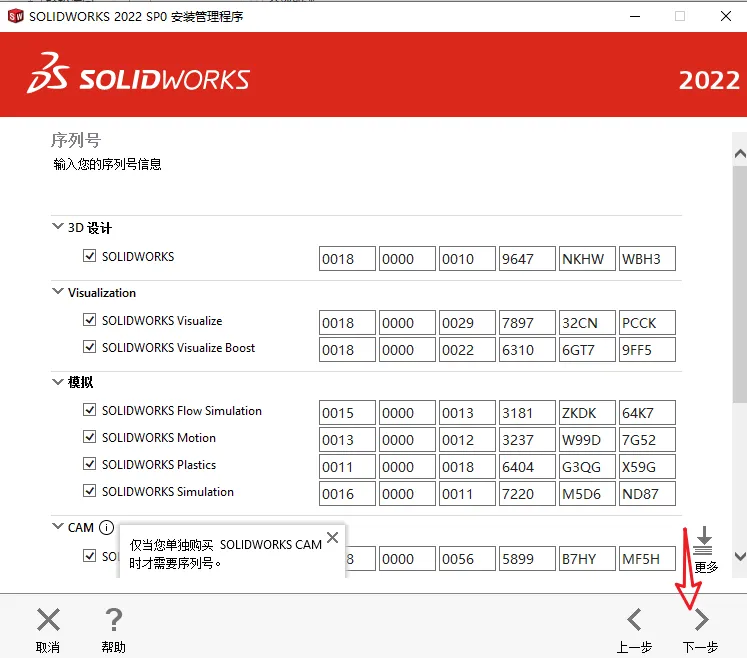Click SOLIDWORKS serial field 9647
Screen dimensions: 747x658
click(x=527, y=259)
